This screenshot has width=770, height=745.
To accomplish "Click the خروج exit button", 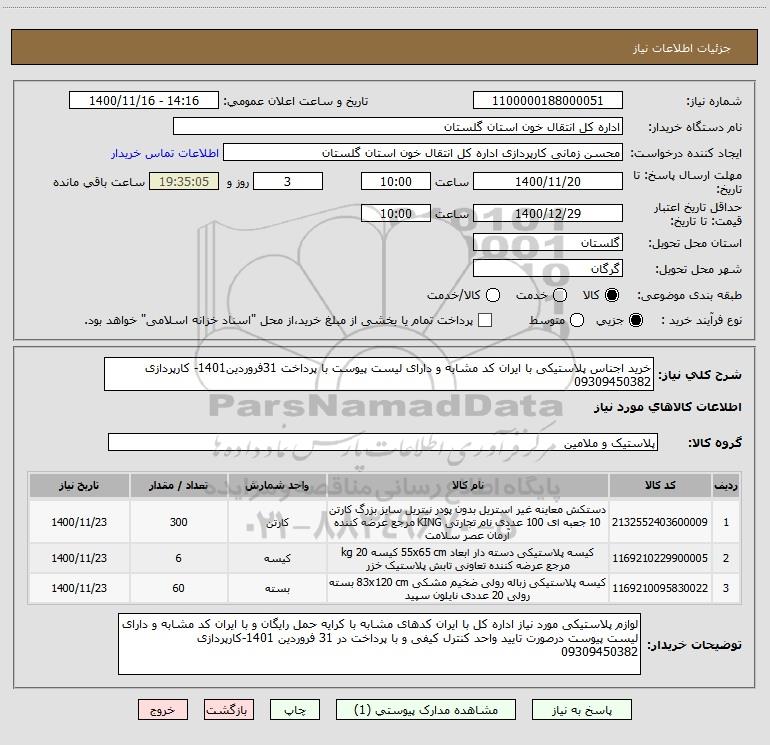I will [163, 710].
